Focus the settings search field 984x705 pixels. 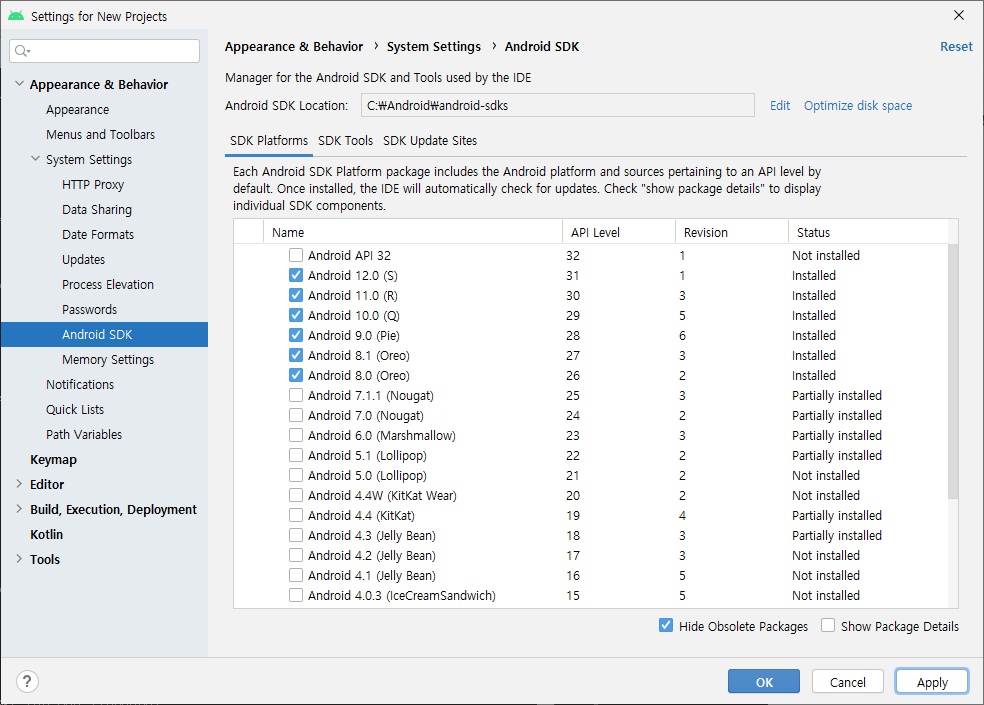pyautogui.click(x=105, y=51)
